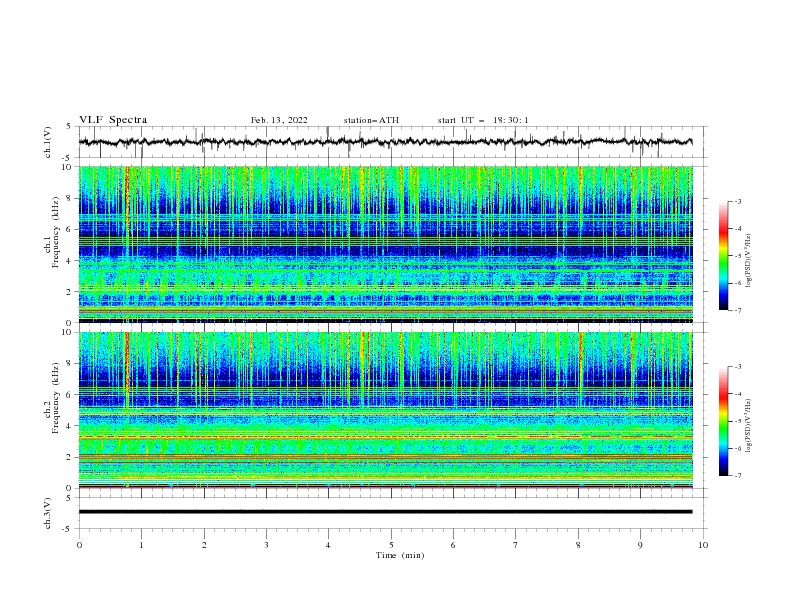Click the ch.2 frequency tick label "2"

pos(68,457)
